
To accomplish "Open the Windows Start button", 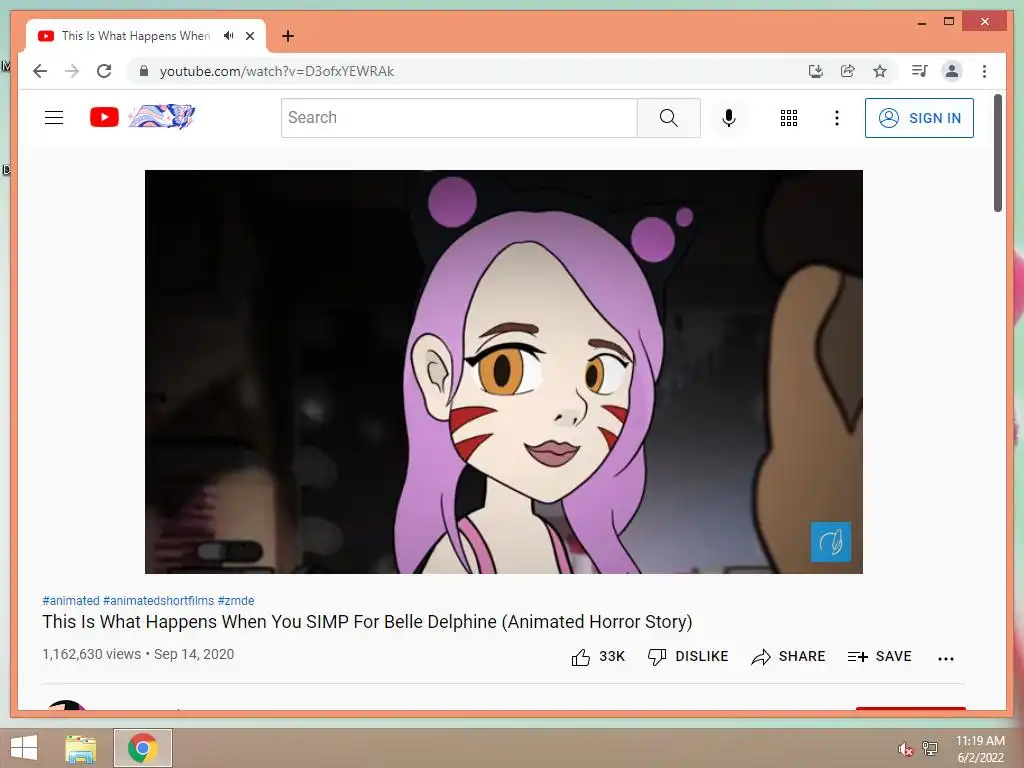I will click(24, 748).
